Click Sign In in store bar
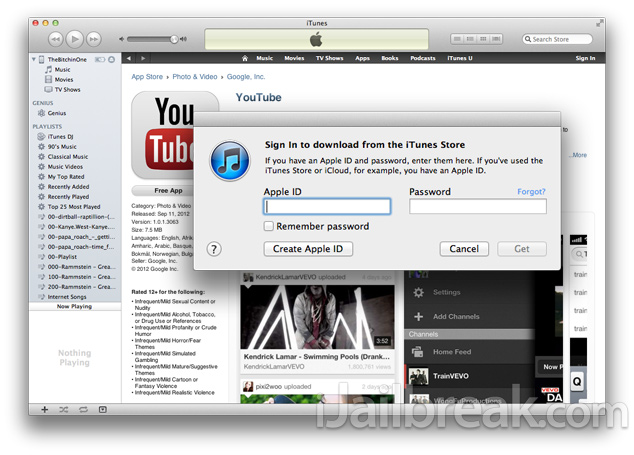Viewport: 634px width, 455px height. pos(585,58)
